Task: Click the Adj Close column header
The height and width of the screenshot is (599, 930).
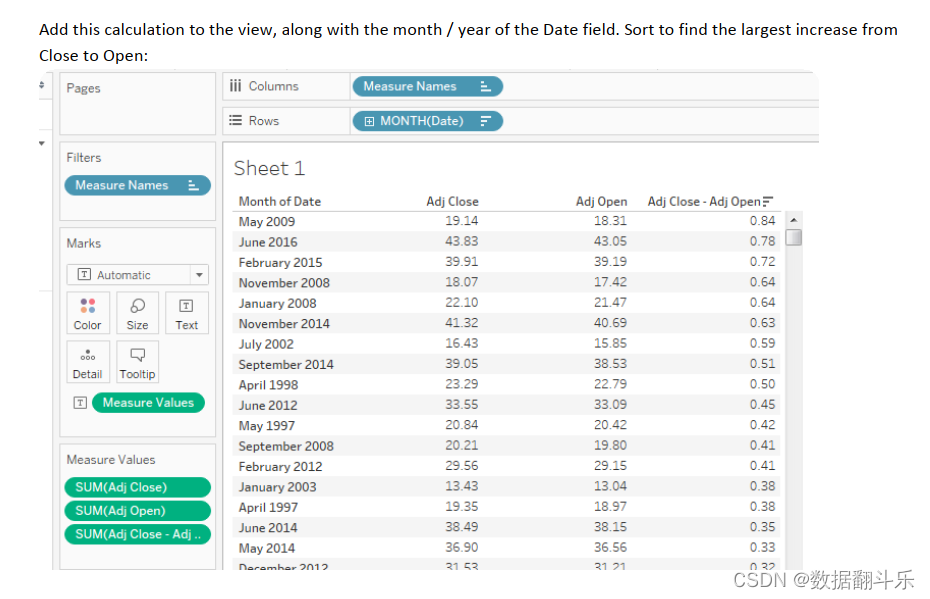Action: (x=452, y=202)
